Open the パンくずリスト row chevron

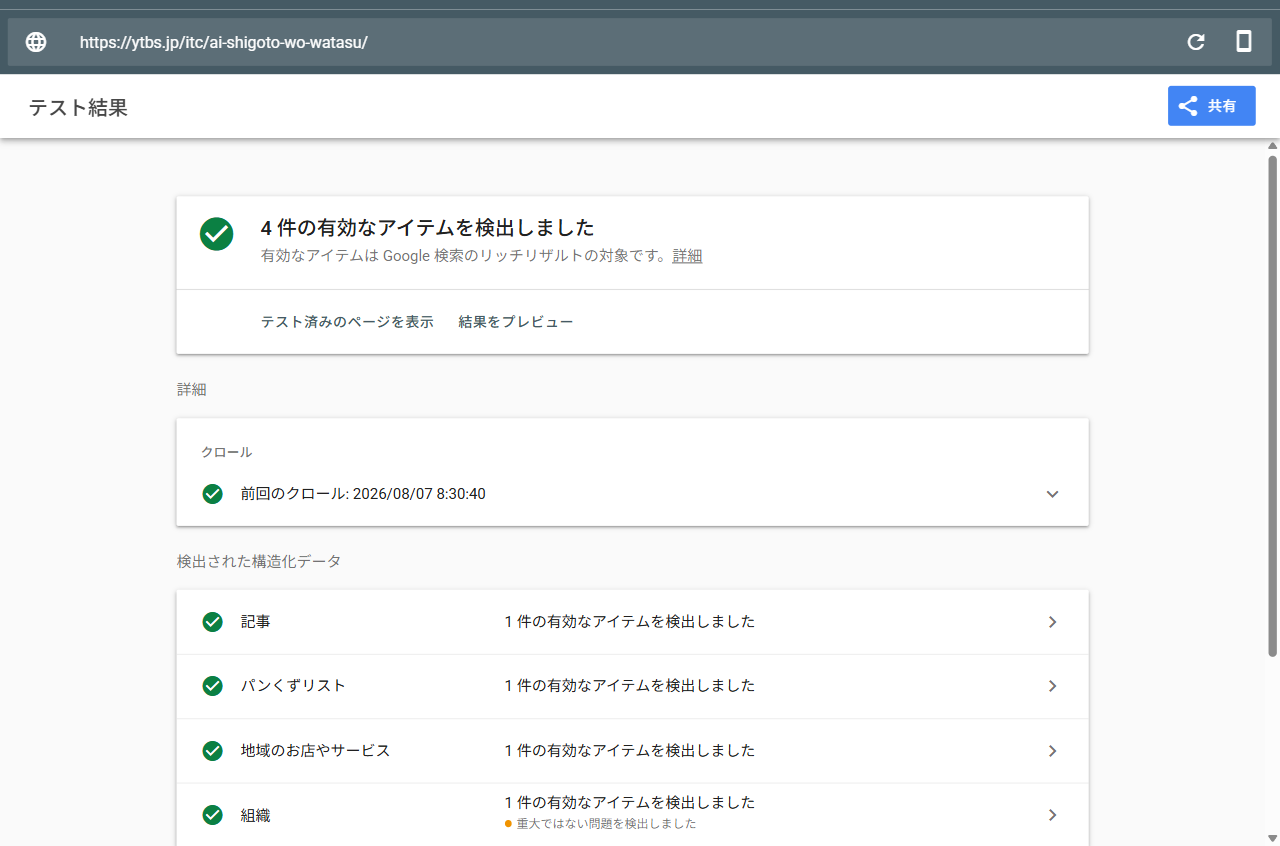1052,686
